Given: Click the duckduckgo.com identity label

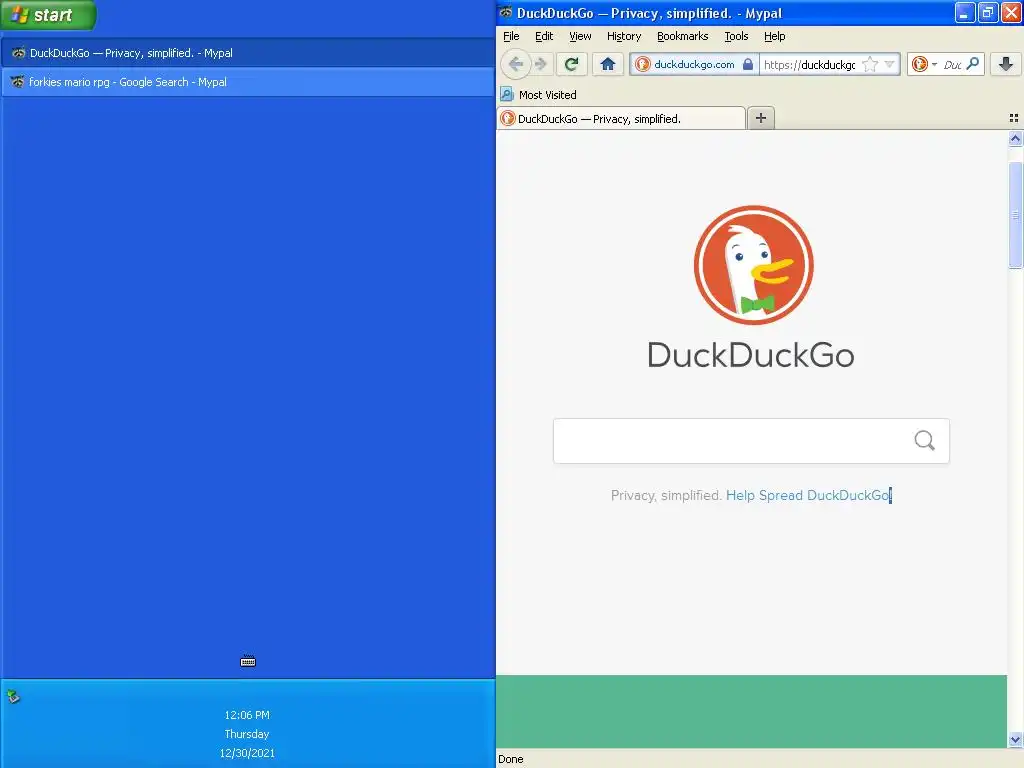Looking at the screenshot, I should click(694, 65).
